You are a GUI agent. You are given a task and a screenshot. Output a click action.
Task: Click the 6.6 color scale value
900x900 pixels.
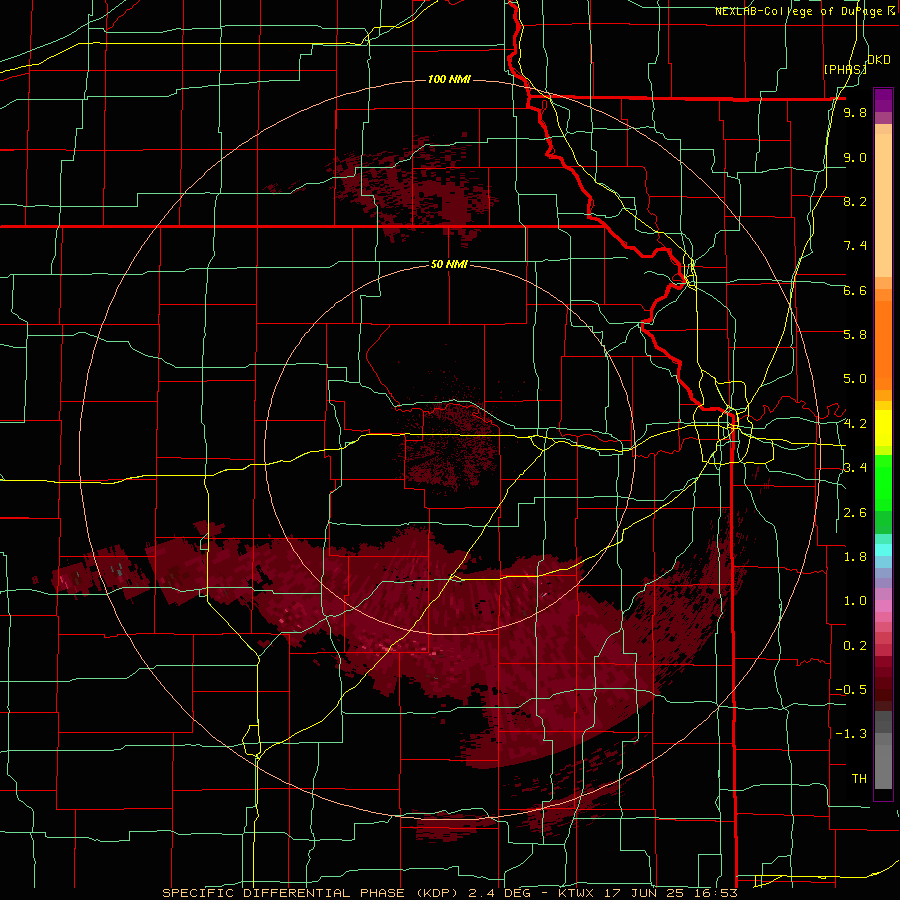point(855,290)
